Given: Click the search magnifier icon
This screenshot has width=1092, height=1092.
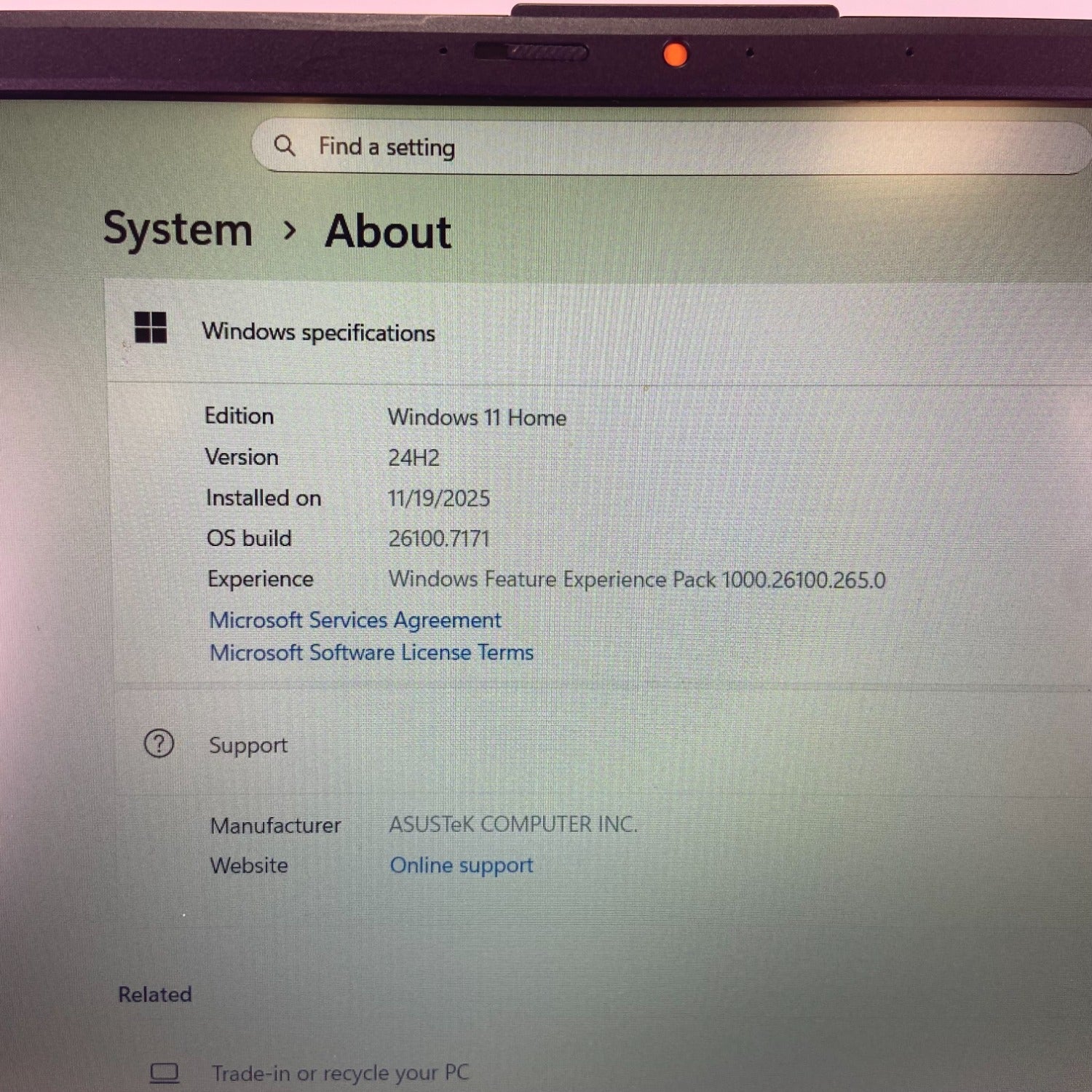Looking at the screenshot, I should [285, 146].
